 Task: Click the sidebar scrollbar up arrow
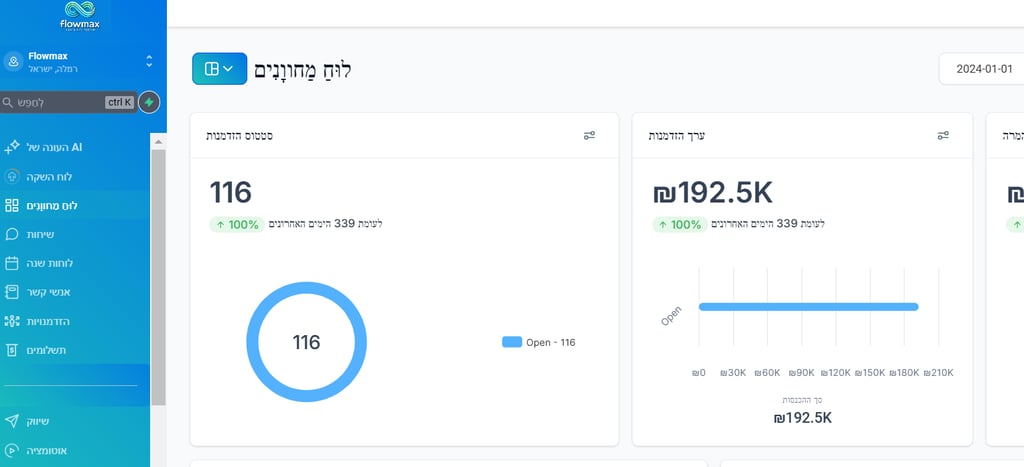[x=158, y=141]
